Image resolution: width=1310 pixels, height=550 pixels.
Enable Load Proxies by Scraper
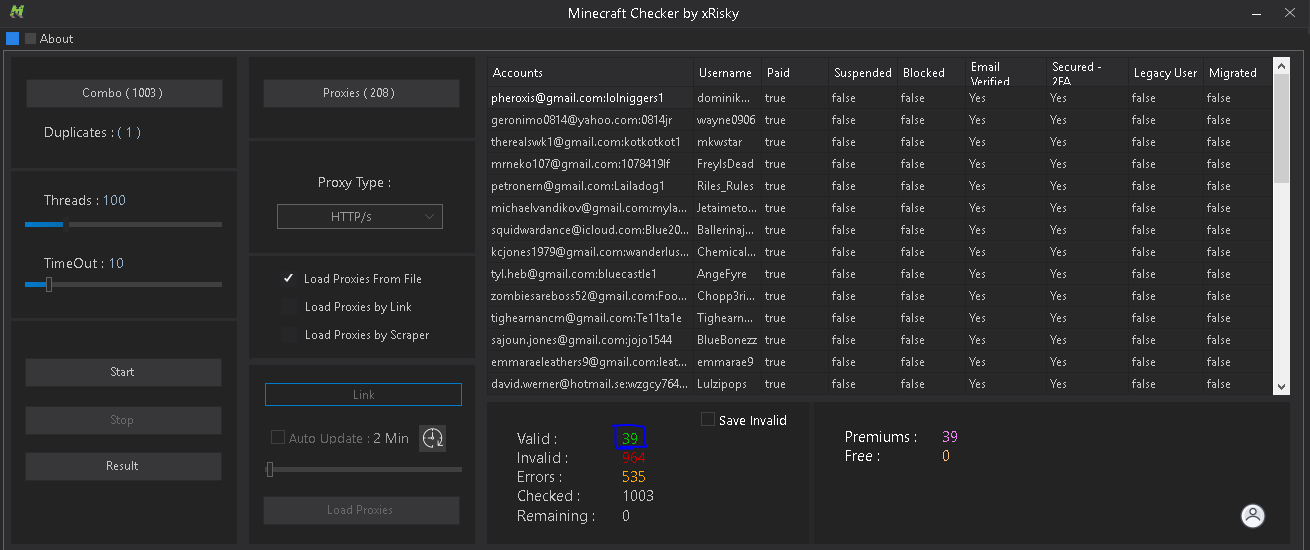pos(289,335)
